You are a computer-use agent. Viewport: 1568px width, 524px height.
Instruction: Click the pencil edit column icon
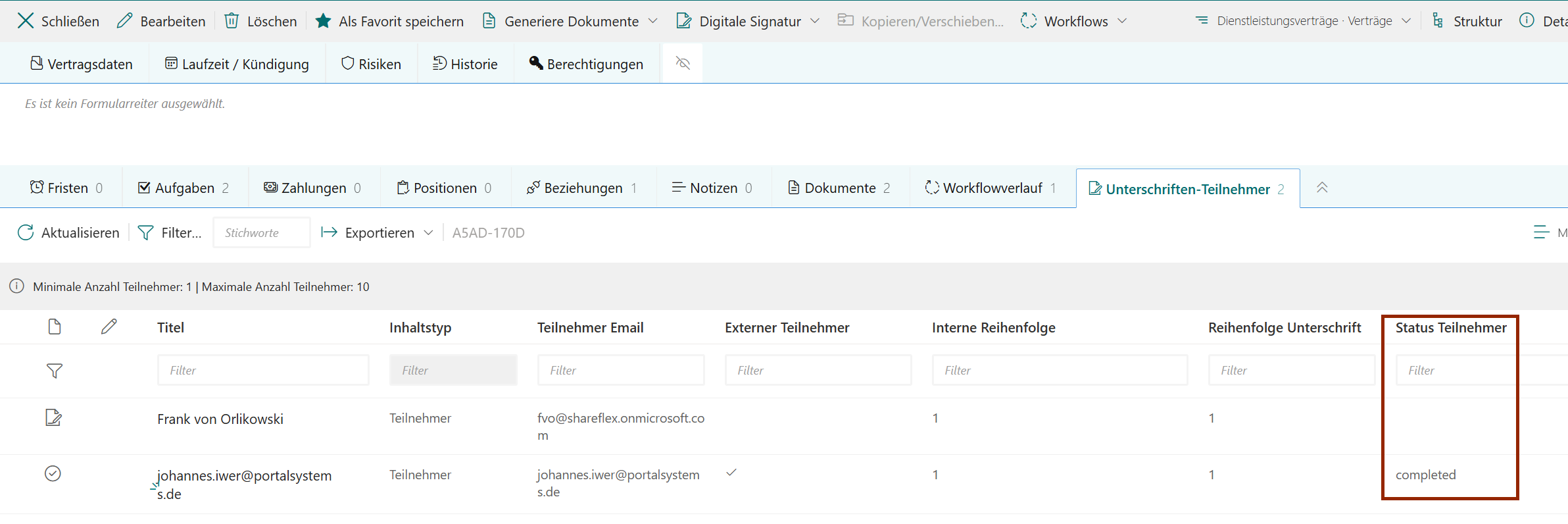pos(109,327)
